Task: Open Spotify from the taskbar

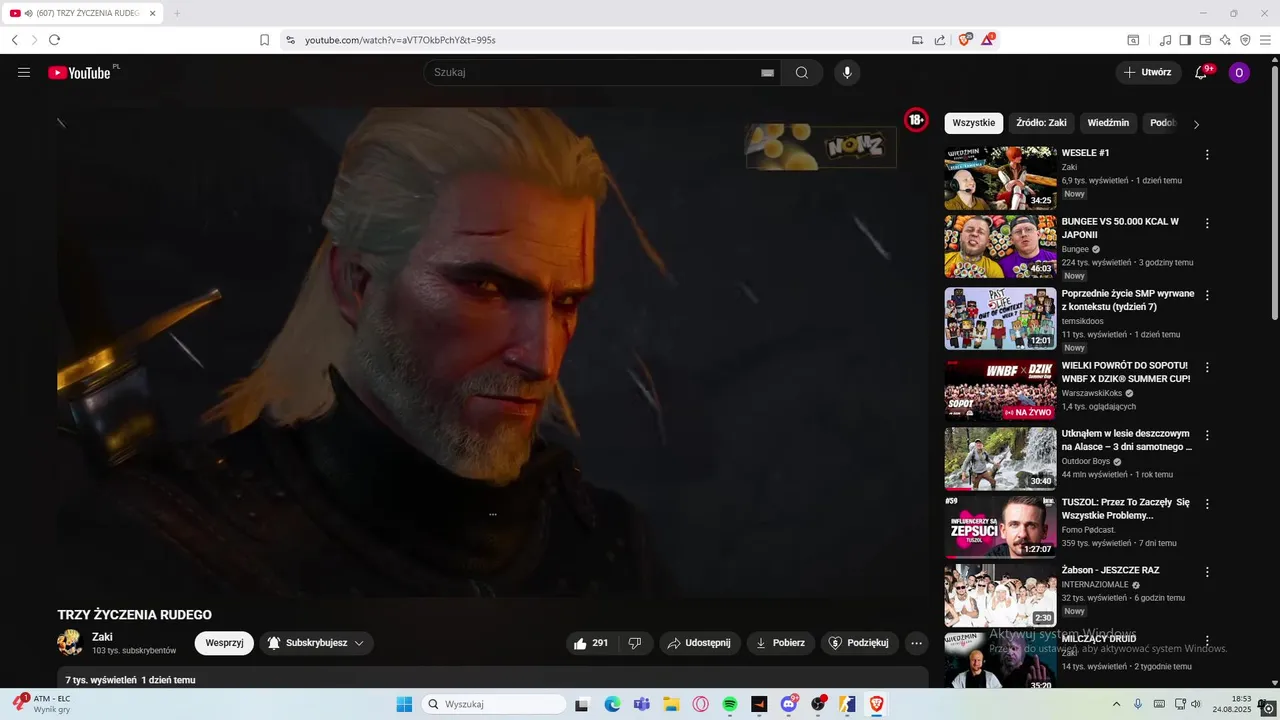Action: [x=730, y=704]
